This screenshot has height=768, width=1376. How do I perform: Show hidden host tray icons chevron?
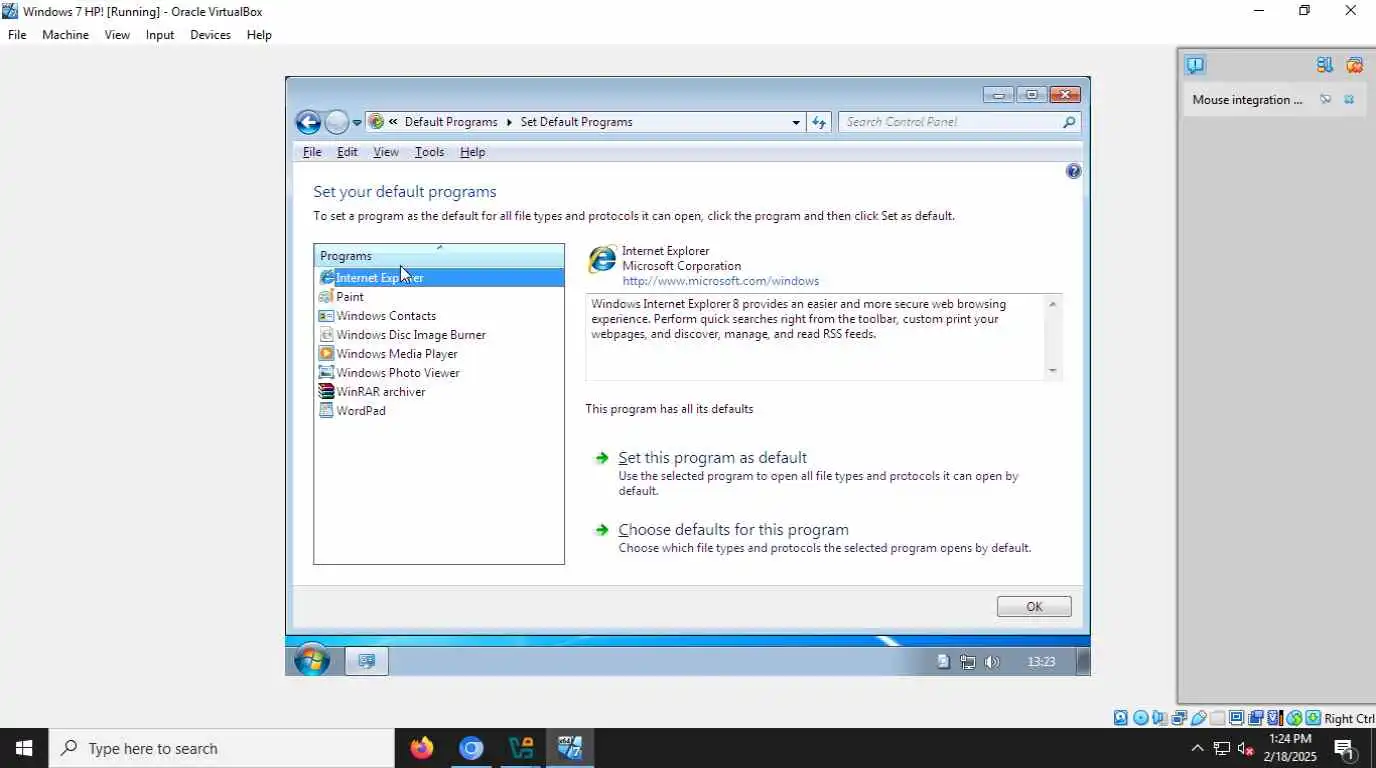[1197, 748]
